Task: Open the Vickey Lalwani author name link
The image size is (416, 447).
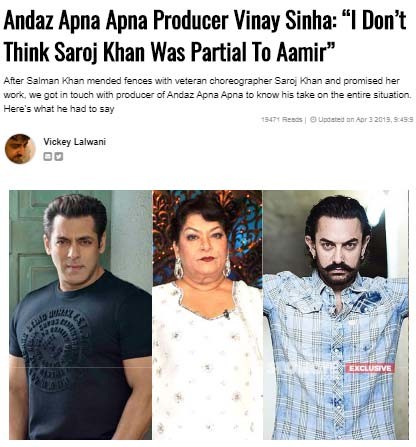Action: coord(74,141)
